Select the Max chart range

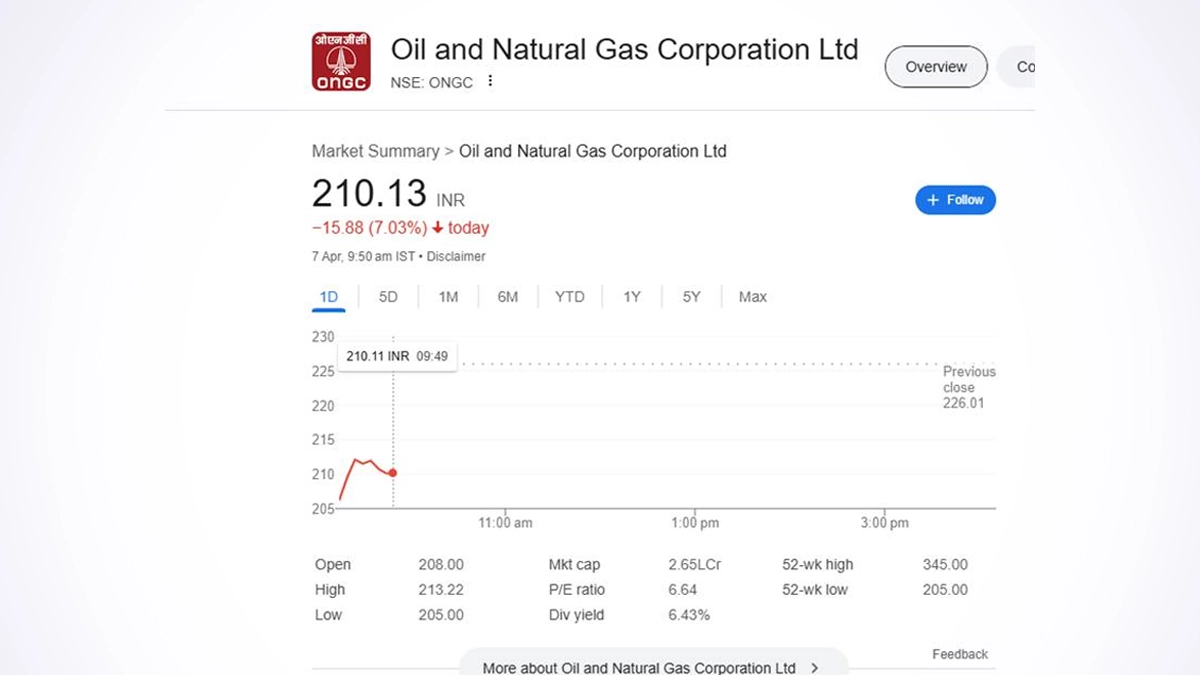(x=752, y=297)
